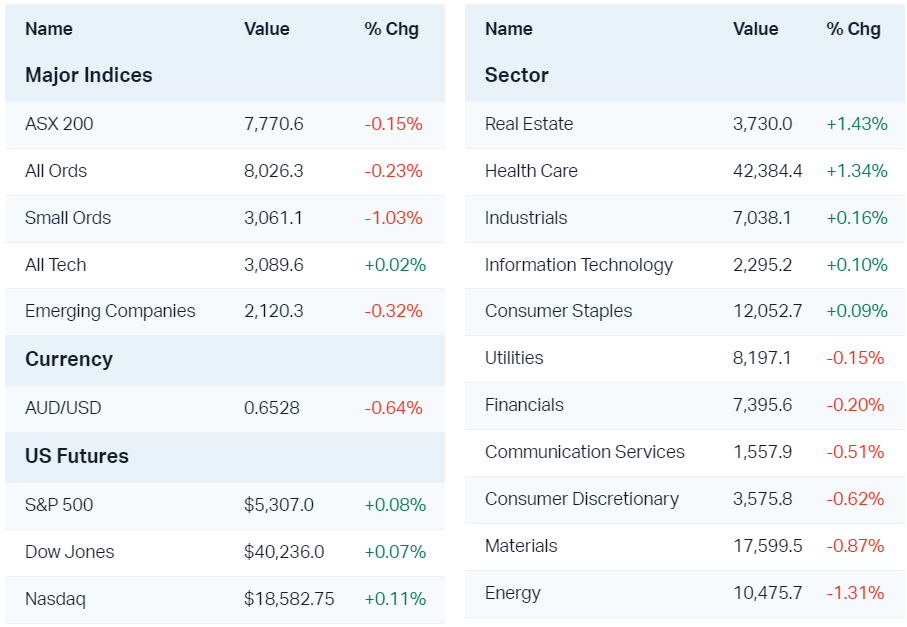The width and height of the screenshot is (907, 627).
Task: Click the US Futures section heading
Action: click(x=77, y=456)
